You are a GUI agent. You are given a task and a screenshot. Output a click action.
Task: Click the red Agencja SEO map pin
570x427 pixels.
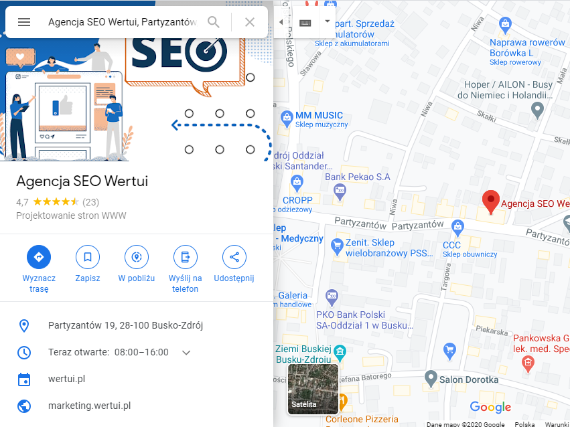(491, 202)
